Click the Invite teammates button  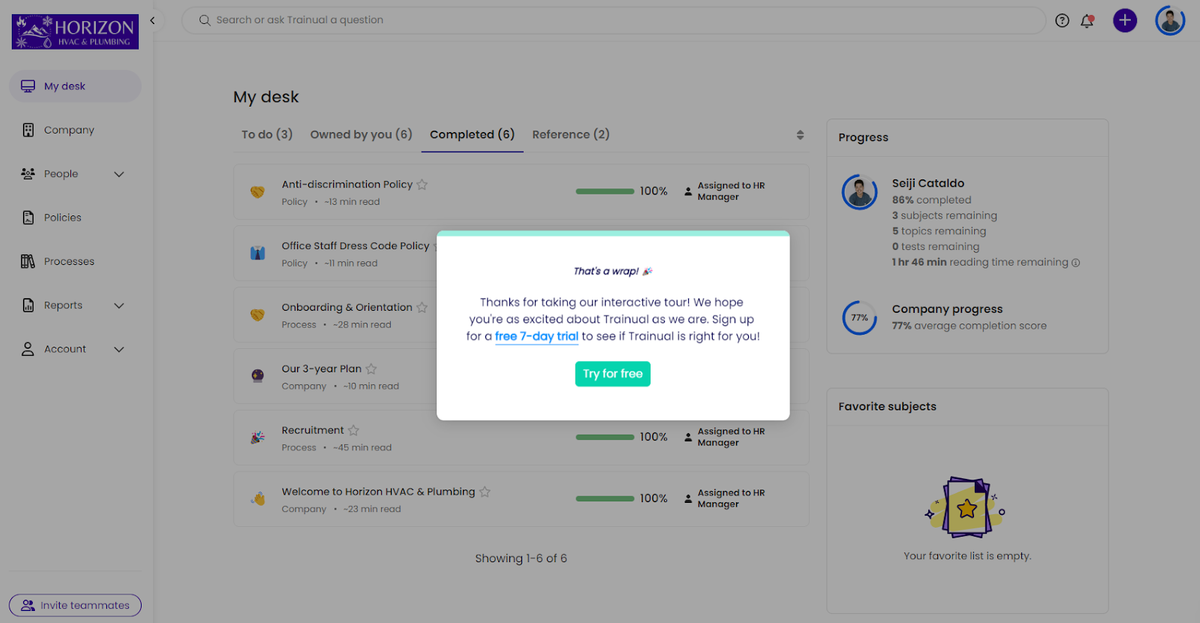point(75,605)
